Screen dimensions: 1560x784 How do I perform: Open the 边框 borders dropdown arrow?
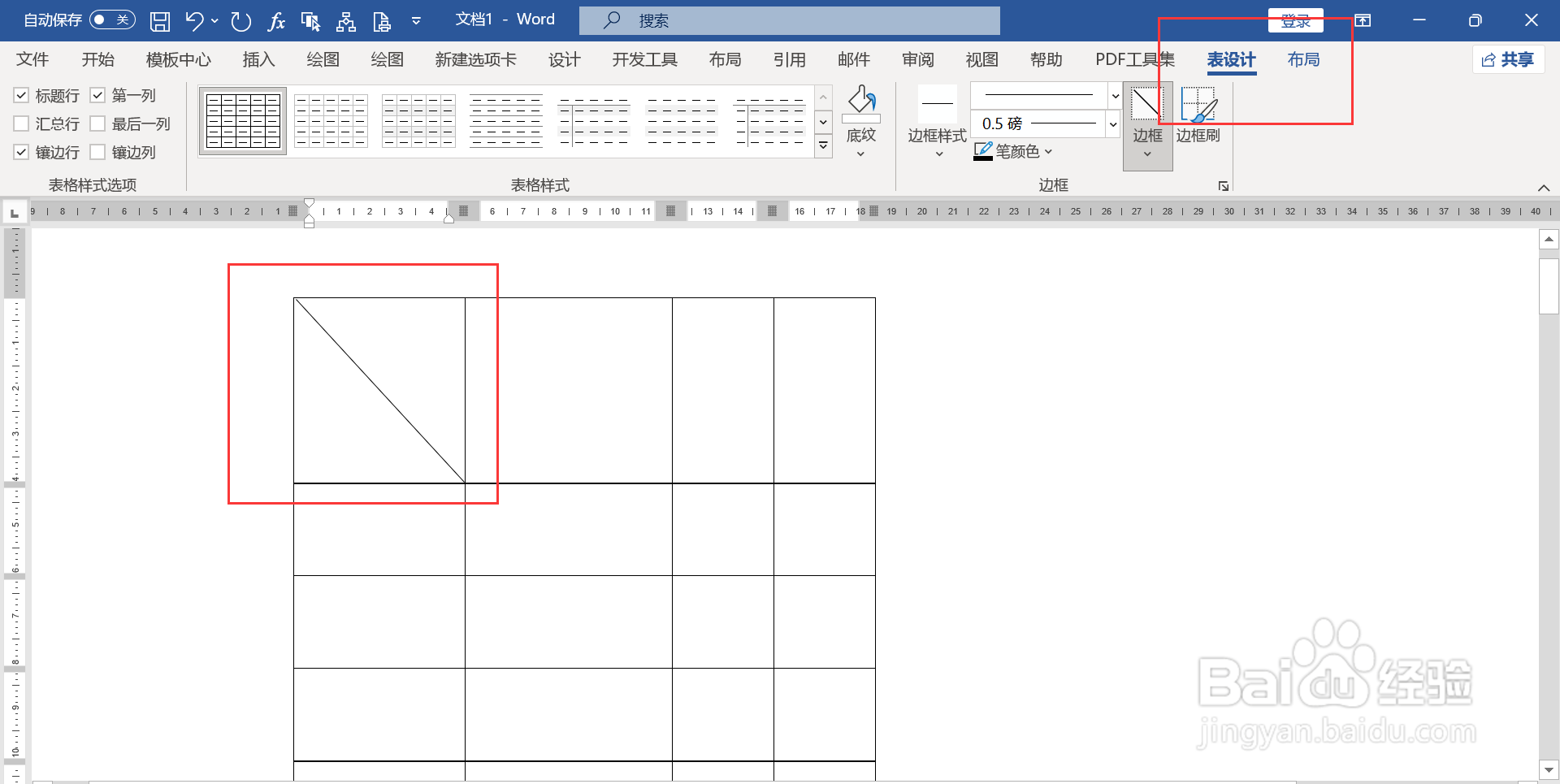[1147, 154]
